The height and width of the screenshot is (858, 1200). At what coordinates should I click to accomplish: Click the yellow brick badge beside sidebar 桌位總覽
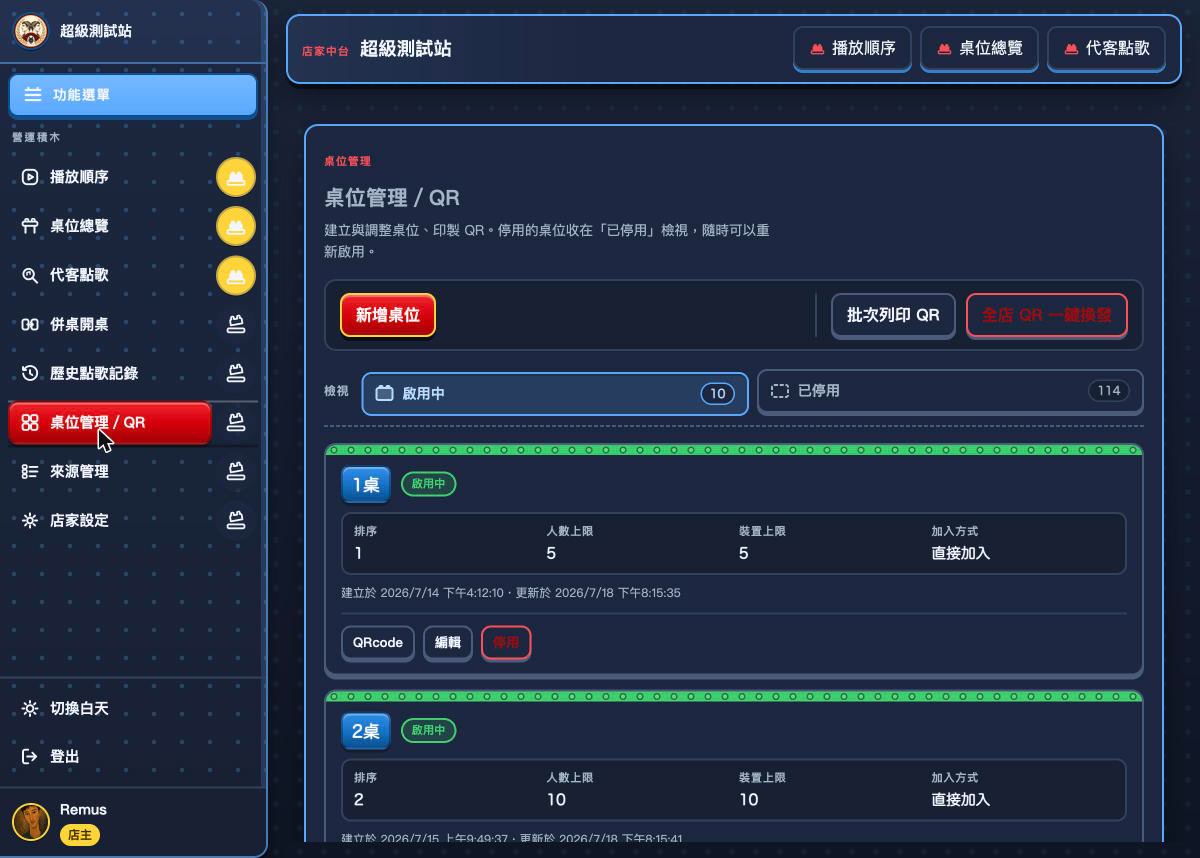tap(236, 227)
